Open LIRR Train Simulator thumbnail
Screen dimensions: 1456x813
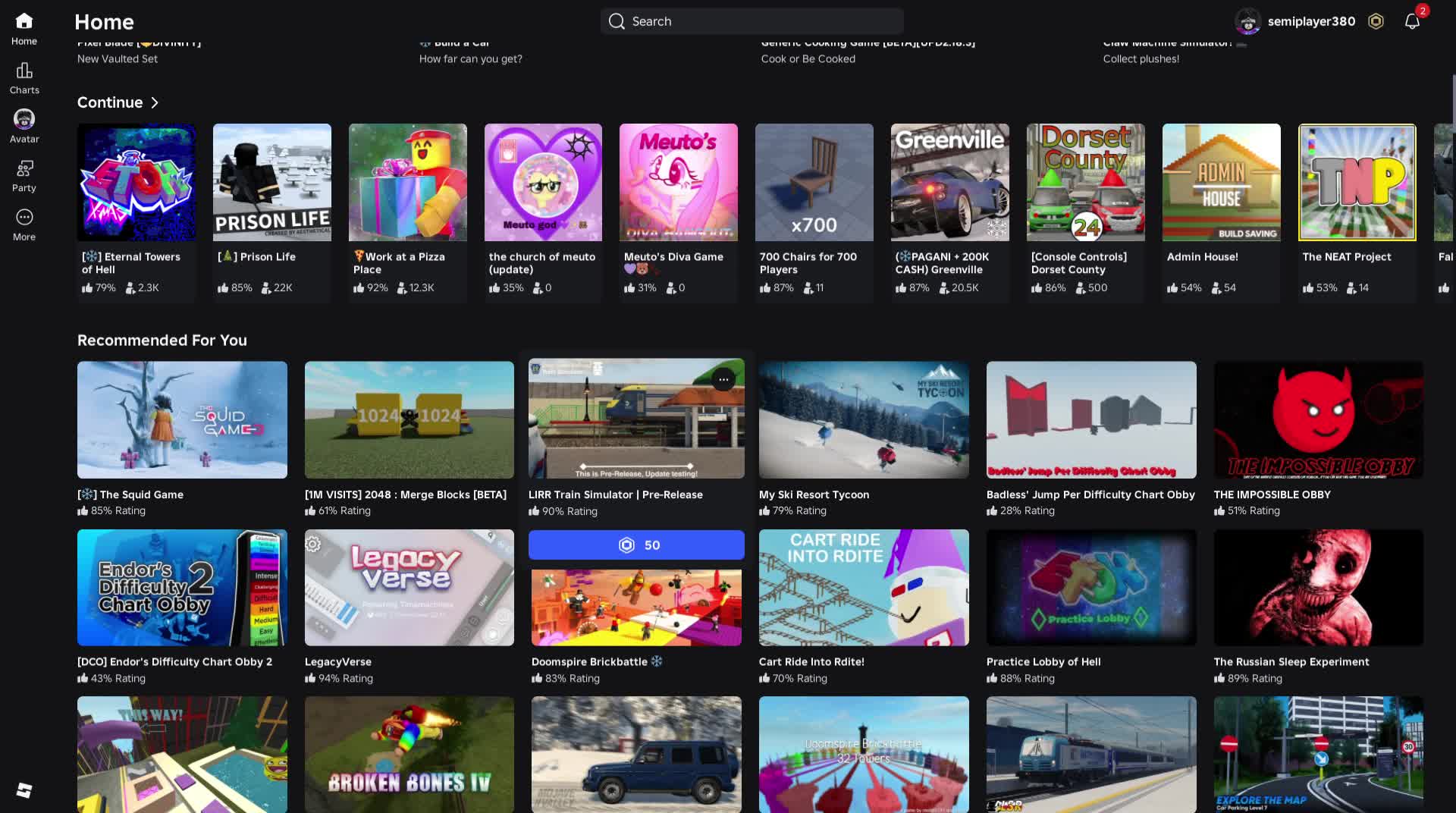point(636,419)
